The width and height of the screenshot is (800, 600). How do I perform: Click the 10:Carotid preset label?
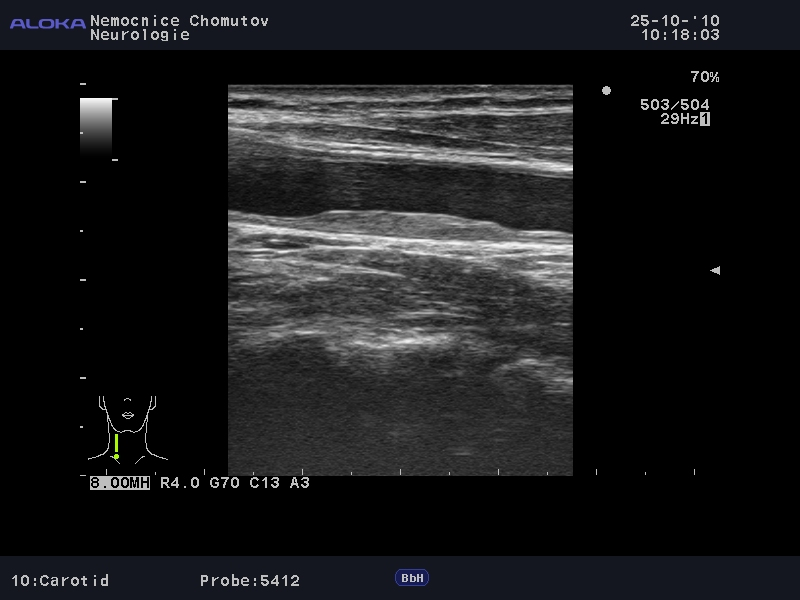[x=60, y=581]
